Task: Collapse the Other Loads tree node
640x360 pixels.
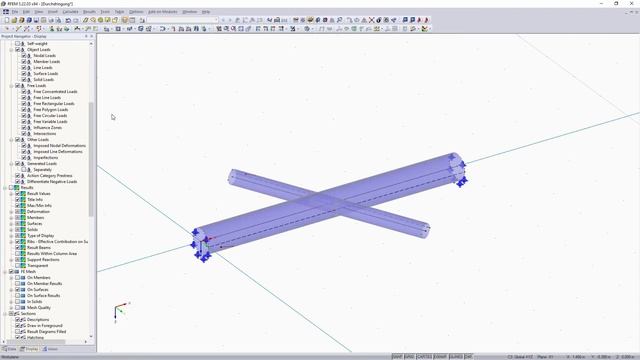Action: (x=11, y=140)
